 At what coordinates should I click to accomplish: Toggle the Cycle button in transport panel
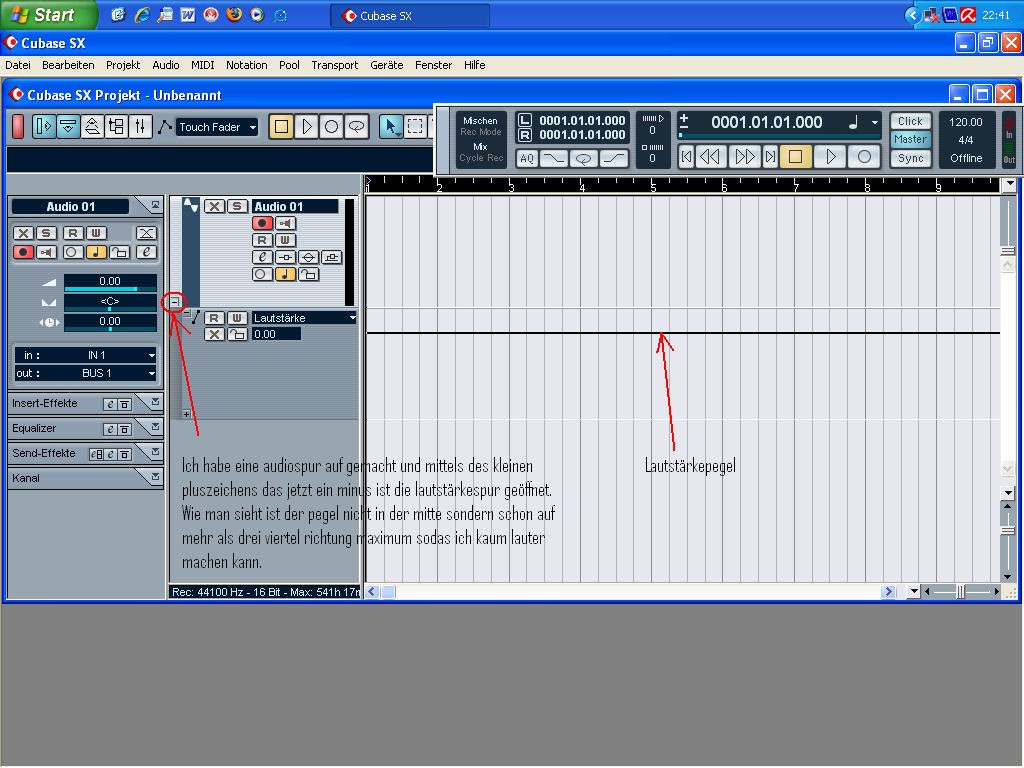click(583, 158)
